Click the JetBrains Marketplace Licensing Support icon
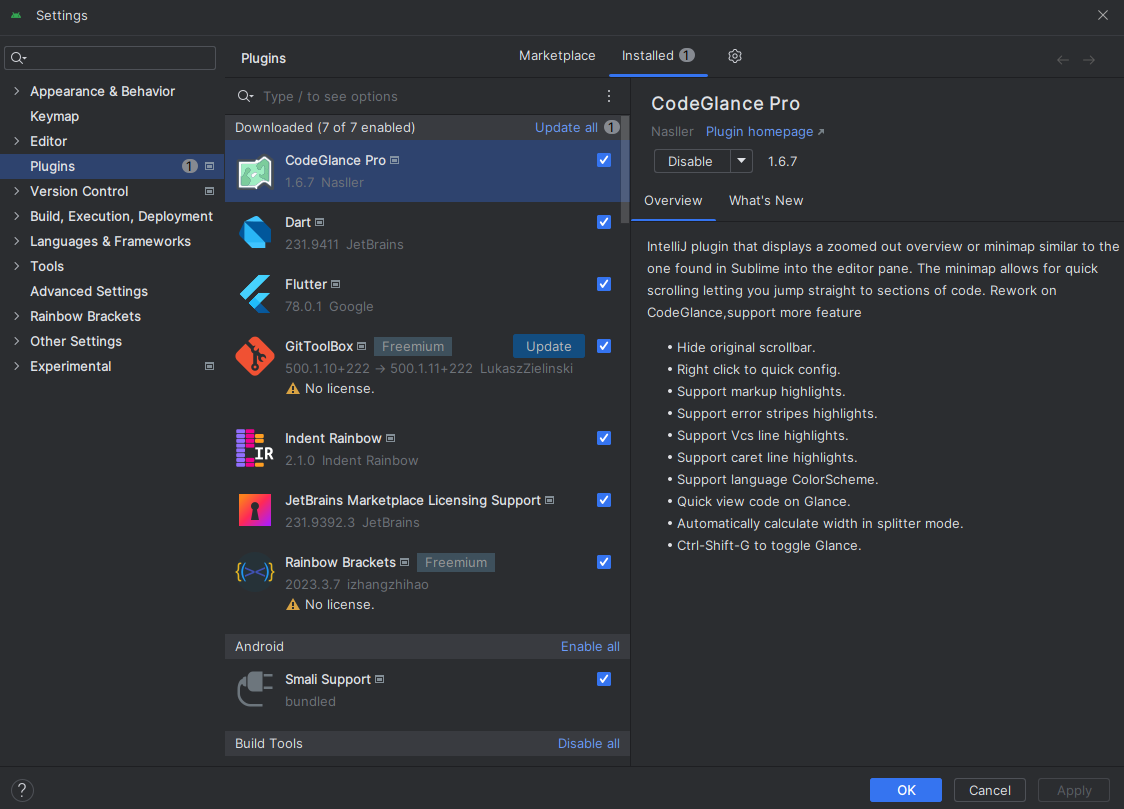This screenshot has width=1124, height=809. point(255,510)
